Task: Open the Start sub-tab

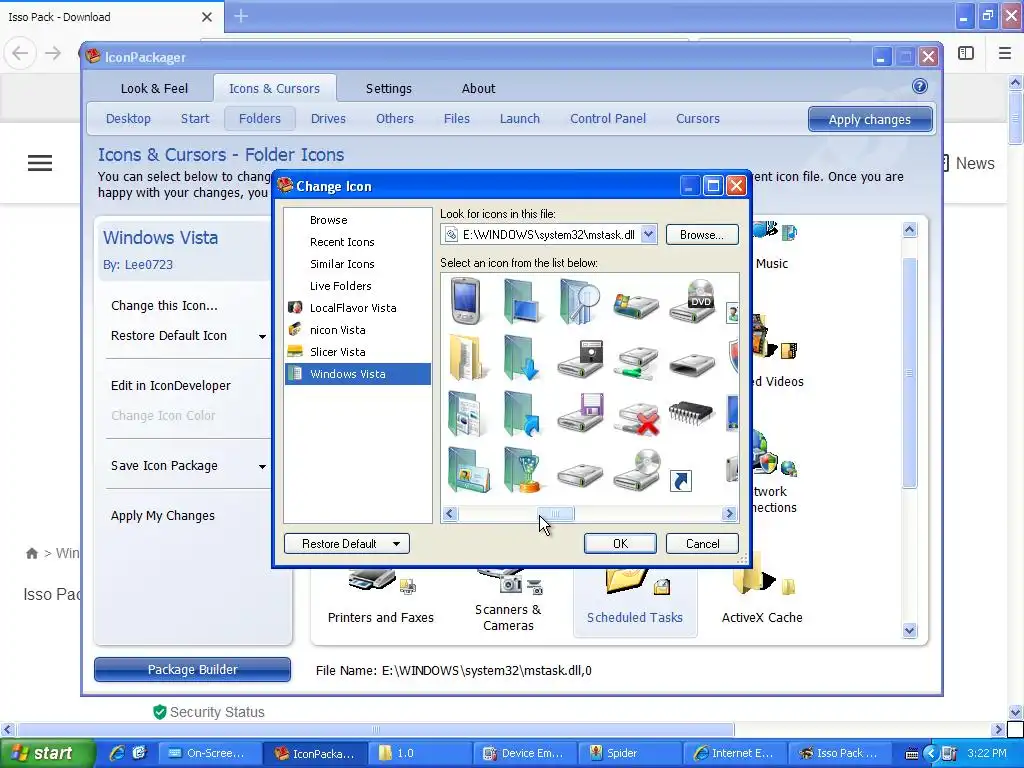Action: [195, 118]
